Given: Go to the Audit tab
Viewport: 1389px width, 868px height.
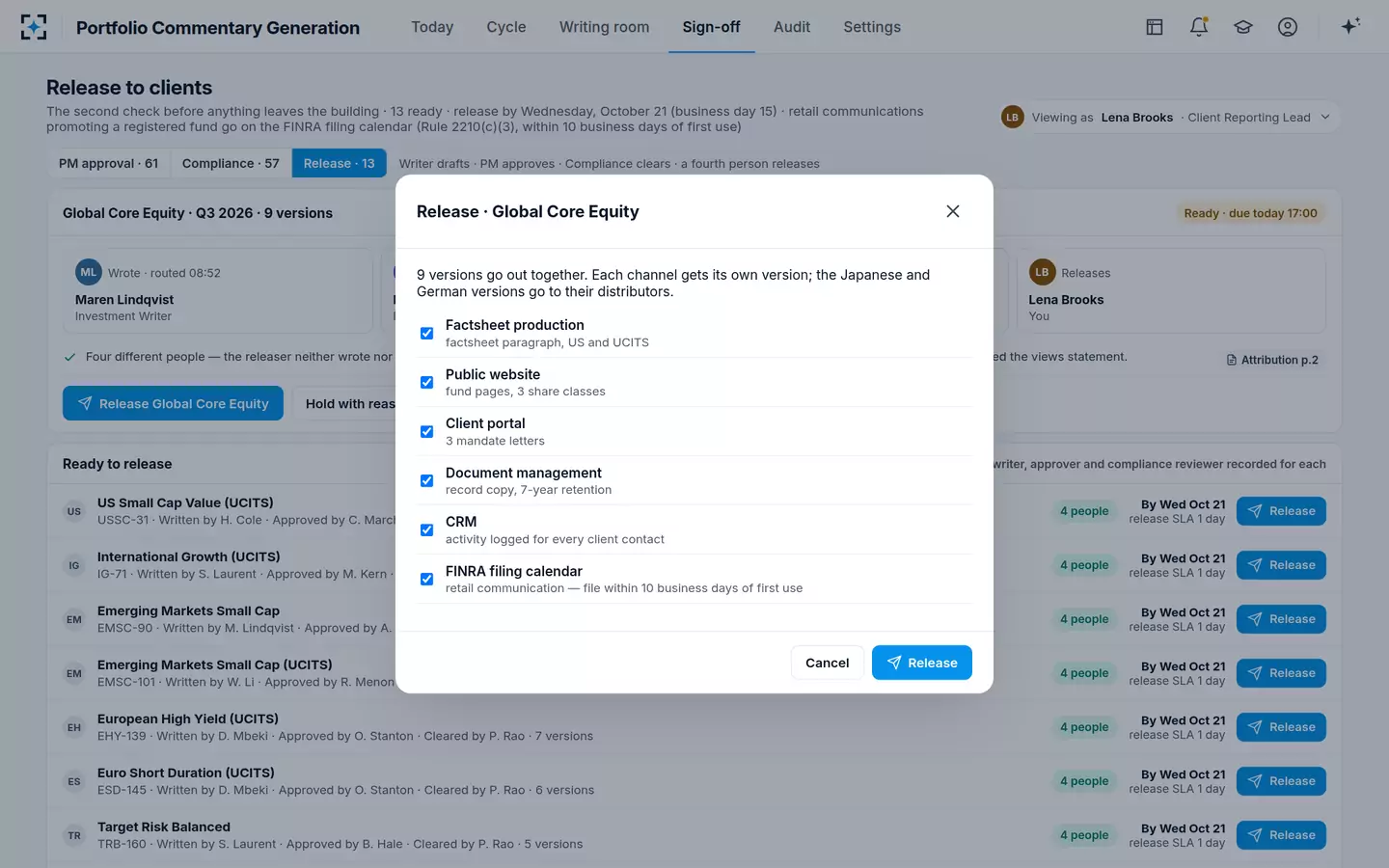Looking at the screenshot, I should (792, 27).
